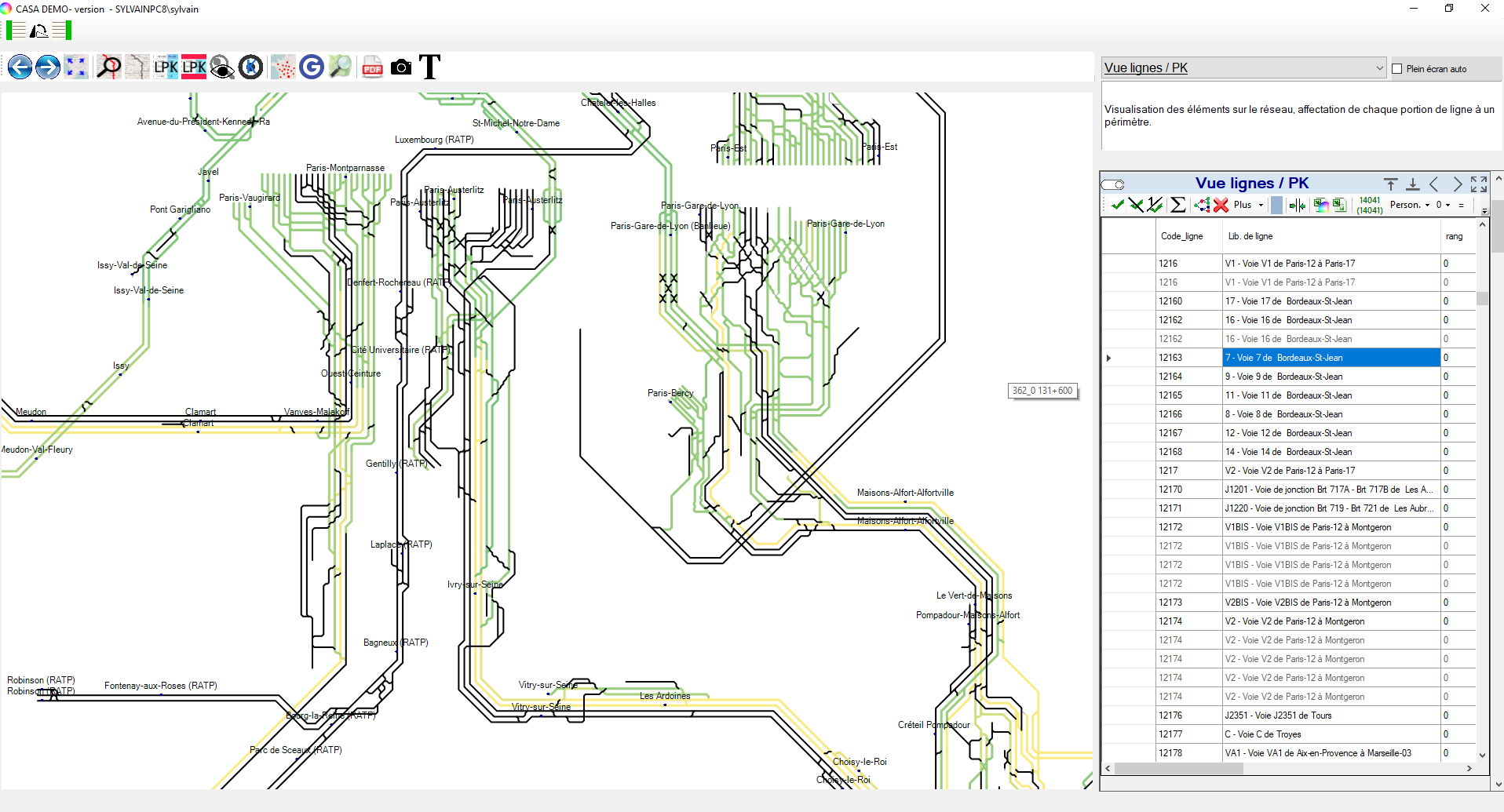Click the blue-gray color swatch in grid toolbar
The width and height of the screenshot is (1504, 812).
coord(1277,205)
